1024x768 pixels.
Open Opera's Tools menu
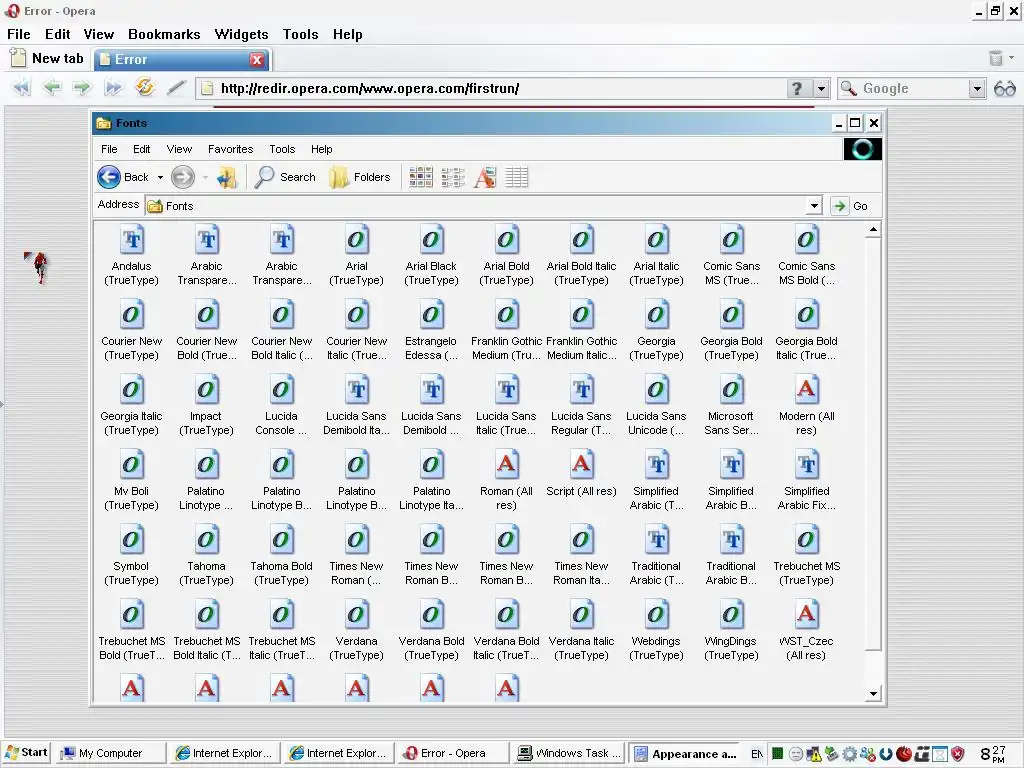coord(300,34)
